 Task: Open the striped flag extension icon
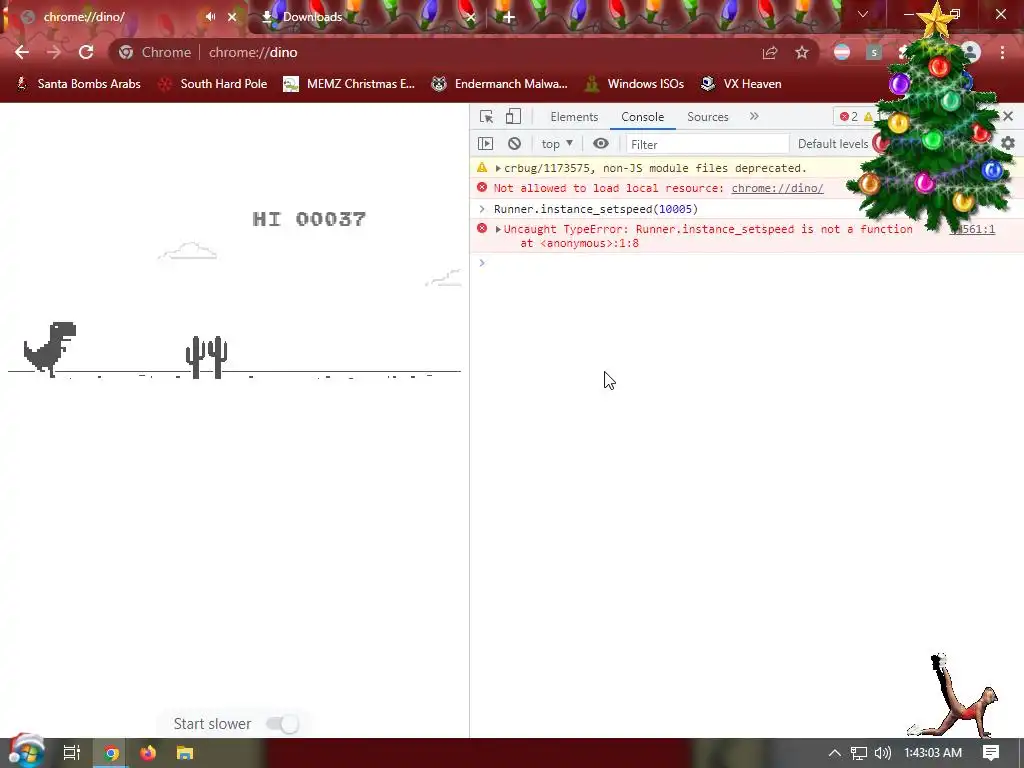coord(842,52)
